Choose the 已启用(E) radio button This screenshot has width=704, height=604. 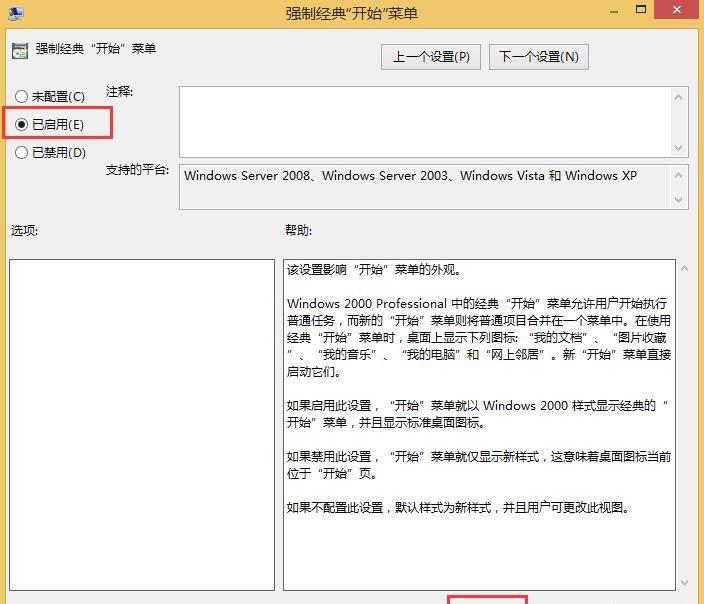click(x=22, y=125)
